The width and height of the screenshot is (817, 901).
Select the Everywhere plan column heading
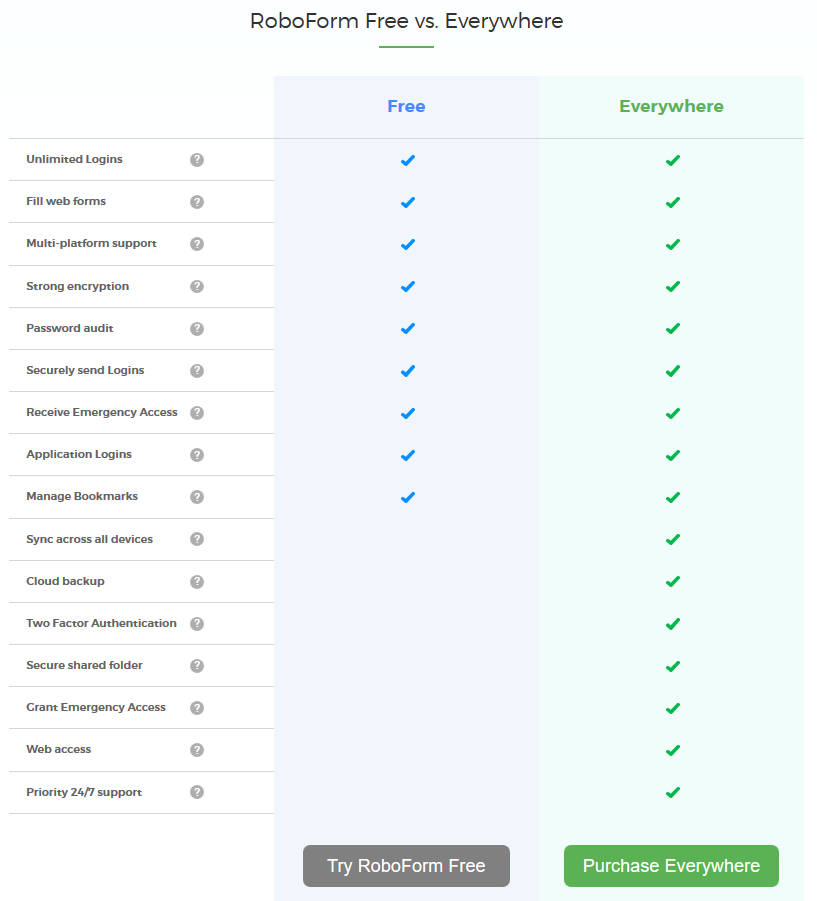[x=671, y=106]
